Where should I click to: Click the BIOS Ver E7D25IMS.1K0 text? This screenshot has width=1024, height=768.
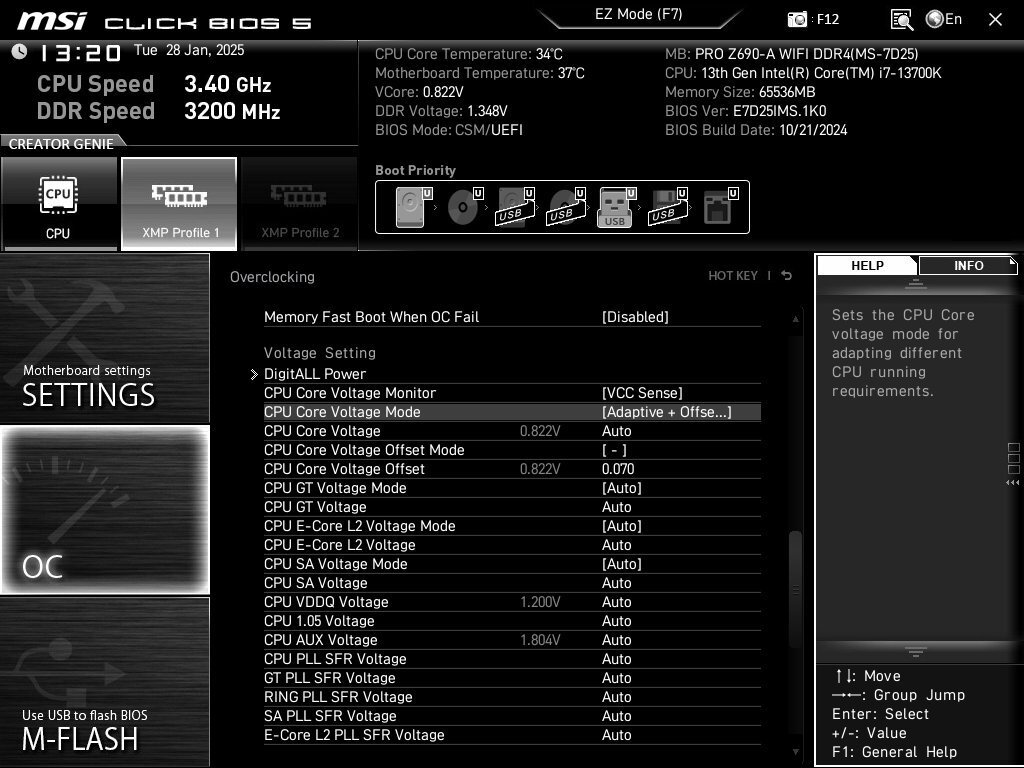[x=746, y=111]
